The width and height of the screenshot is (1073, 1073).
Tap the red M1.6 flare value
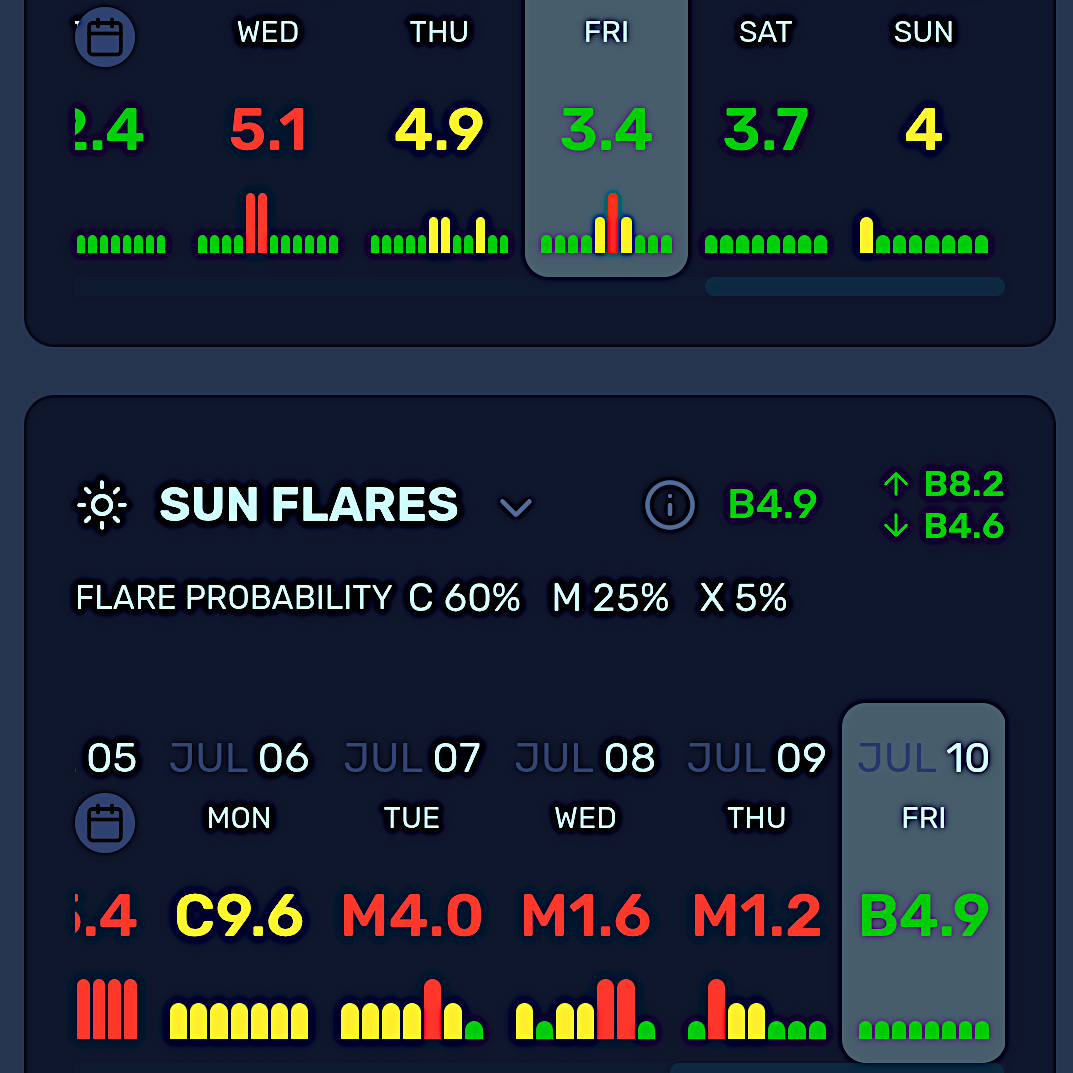click(x=585, y=915)
